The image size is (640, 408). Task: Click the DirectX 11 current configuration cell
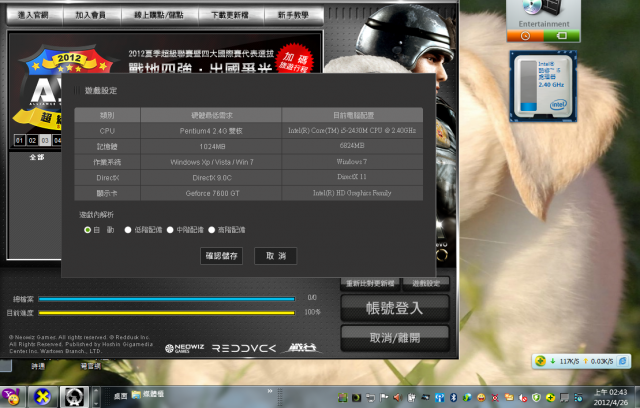click(352, 177)
